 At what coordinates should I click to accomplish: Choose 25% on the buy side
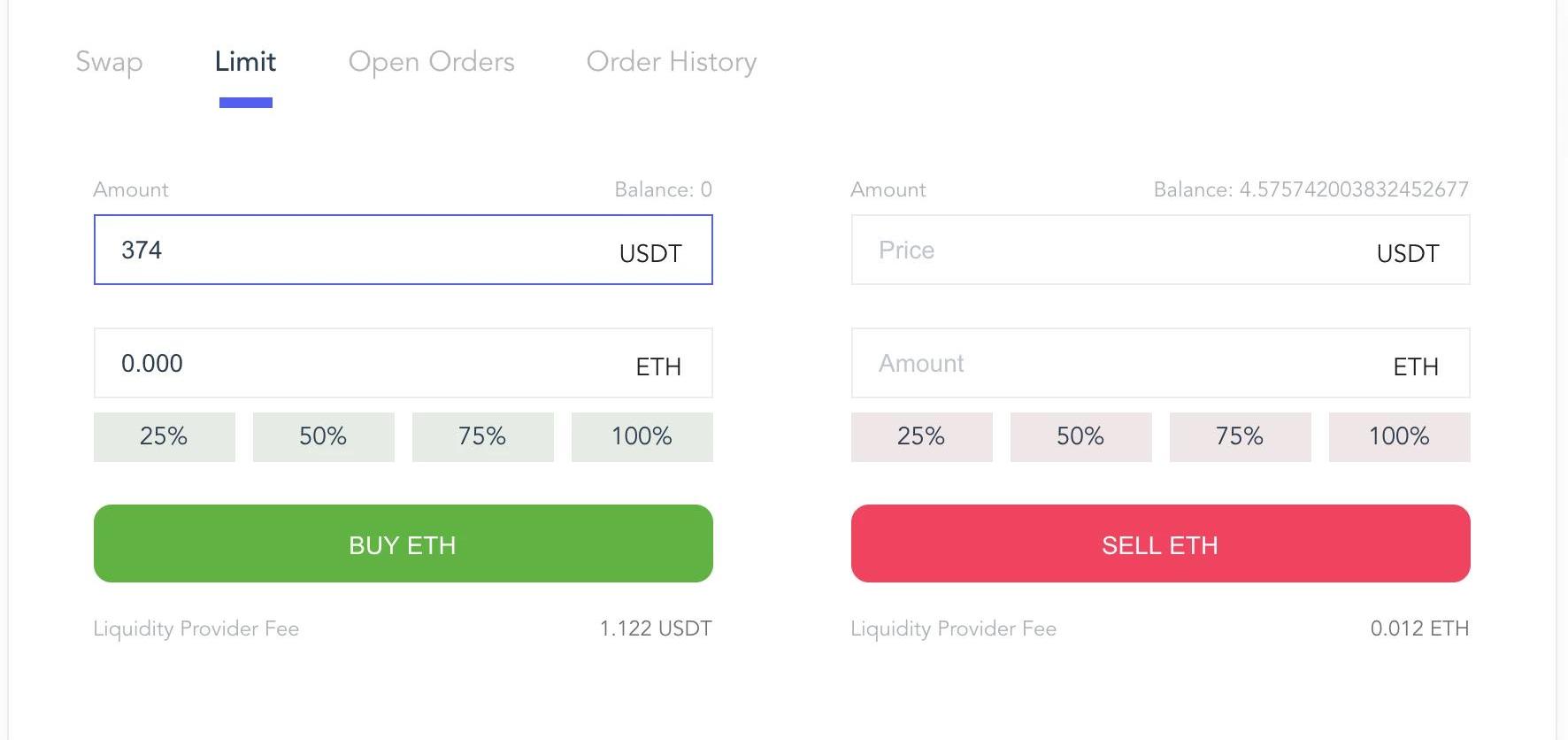point(165,436)
